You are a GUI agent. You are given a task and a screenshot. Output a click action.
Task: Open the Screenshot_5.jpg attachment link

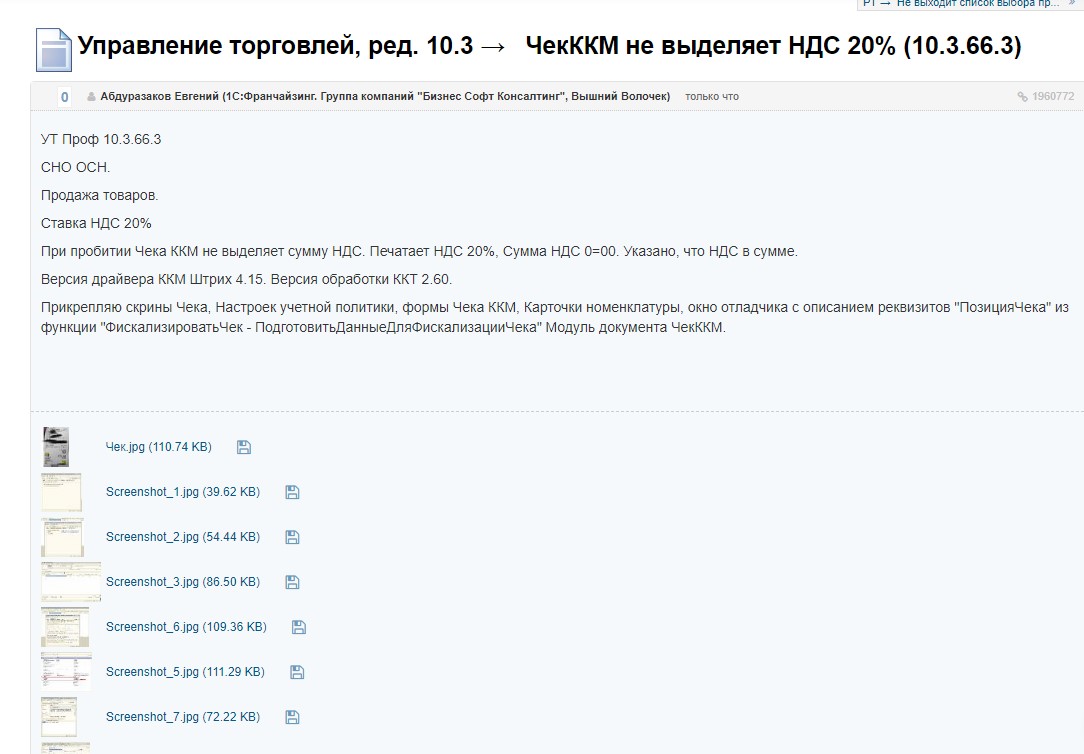[185, 672]
